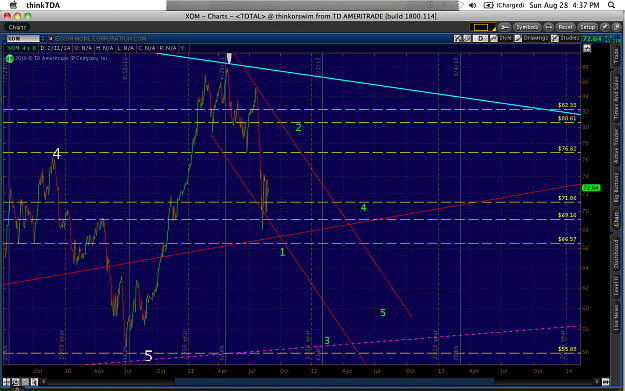
Task: Open the Big Buttons sidebar tab
Action: [616, 188]
